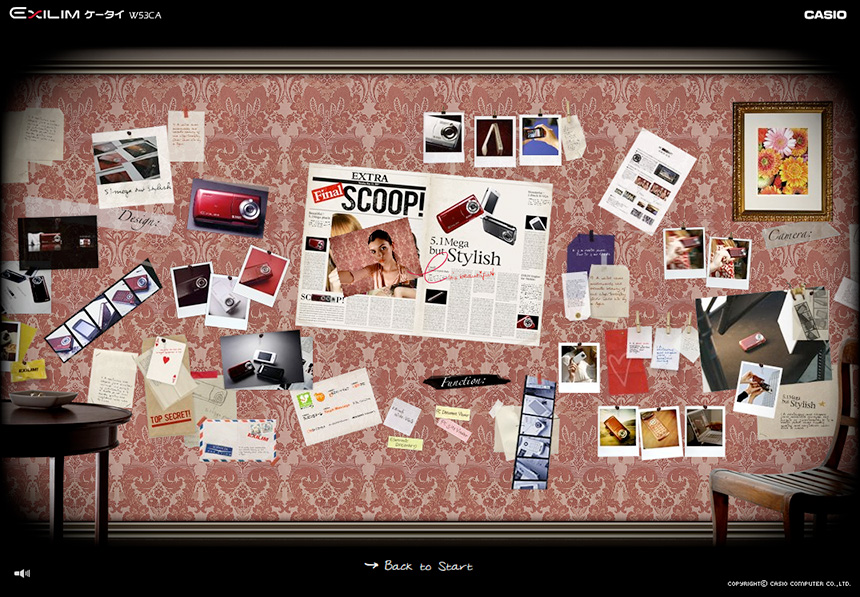Image resolution: width=860 pixels, height=597 pixels.
Task: Open the pink sticky note under Function
Action: tap(454, 430)
